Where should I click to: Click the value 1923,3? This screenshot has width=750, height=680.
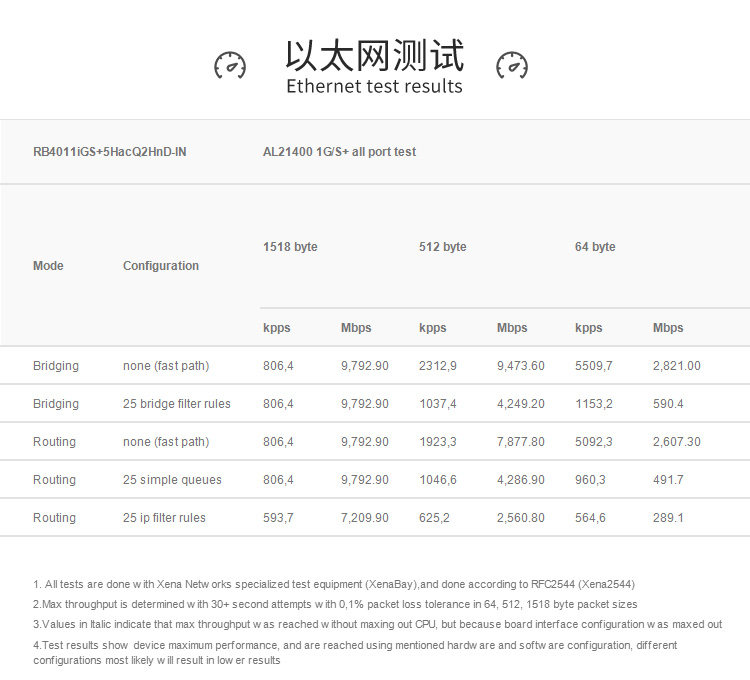click(438, 442)
